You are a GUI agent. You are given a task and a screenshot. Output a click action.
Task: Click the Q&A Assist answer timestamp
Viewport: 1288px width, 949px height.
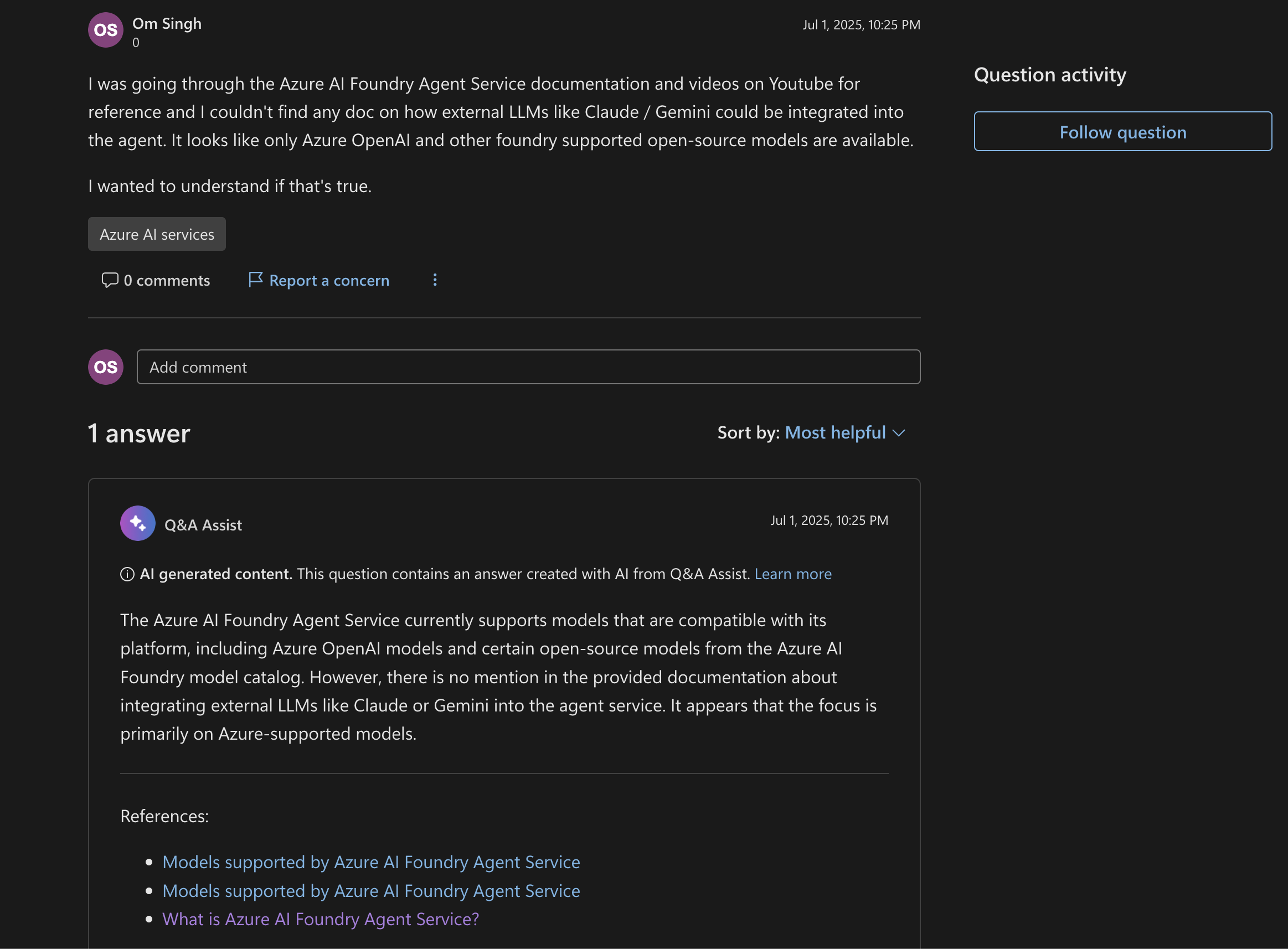pos(829,520)
